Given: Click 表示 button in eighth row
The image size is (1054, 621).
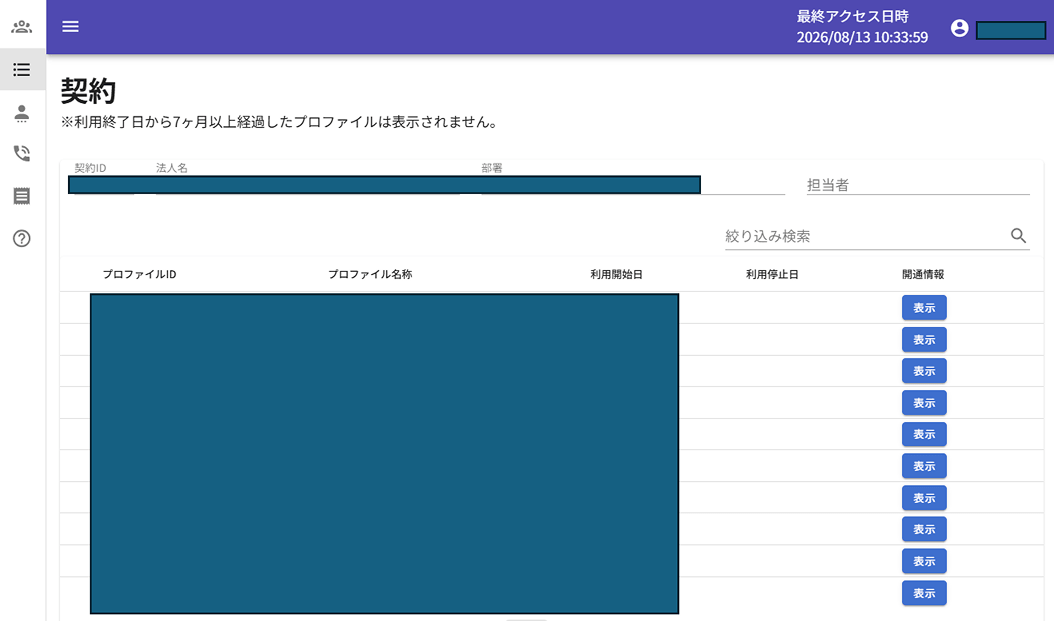Looking at the screenshot, I should click(x=924, y=530).
